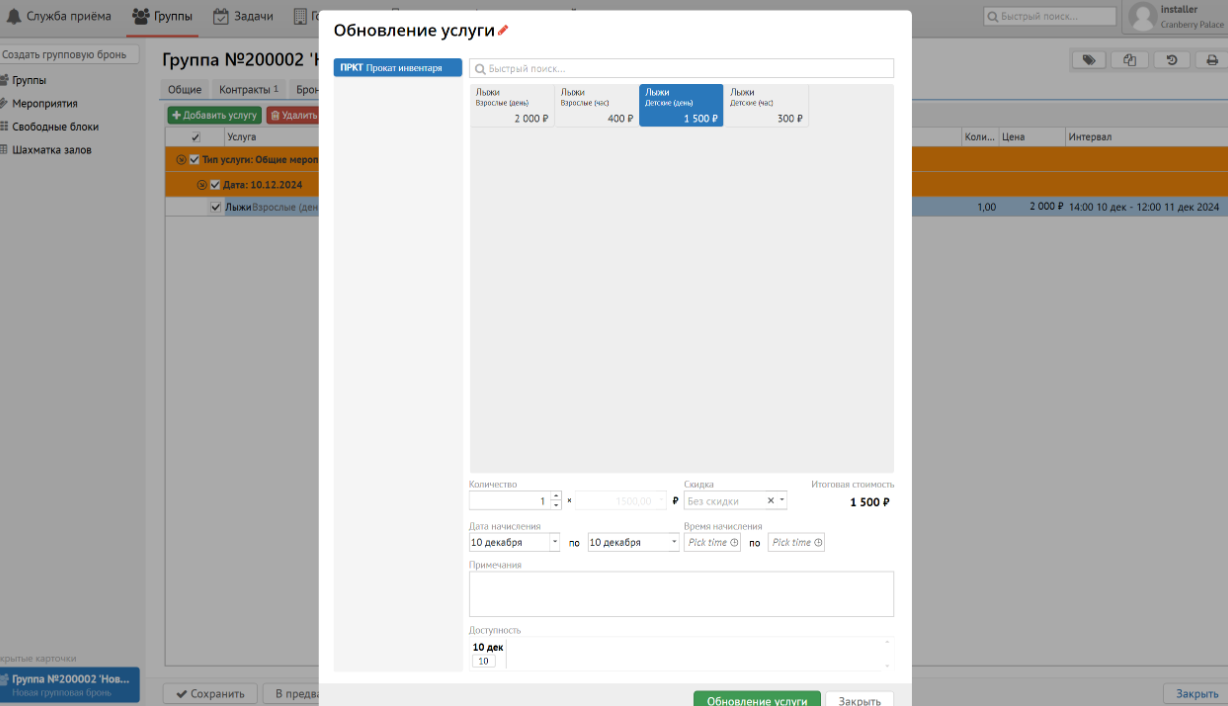Click the people icon on the Группы tab
This screenshot has height=706, width=1228.
(141, 16)
